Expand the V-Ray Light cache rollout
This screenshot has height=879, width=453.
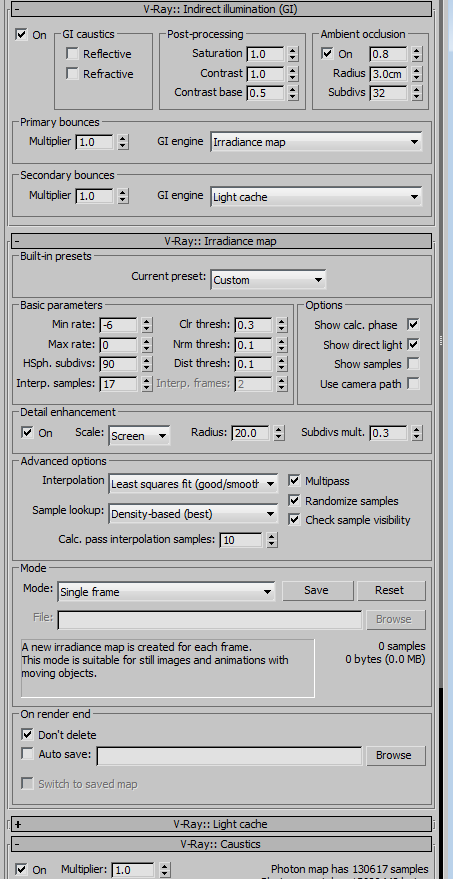click(222, 824)
